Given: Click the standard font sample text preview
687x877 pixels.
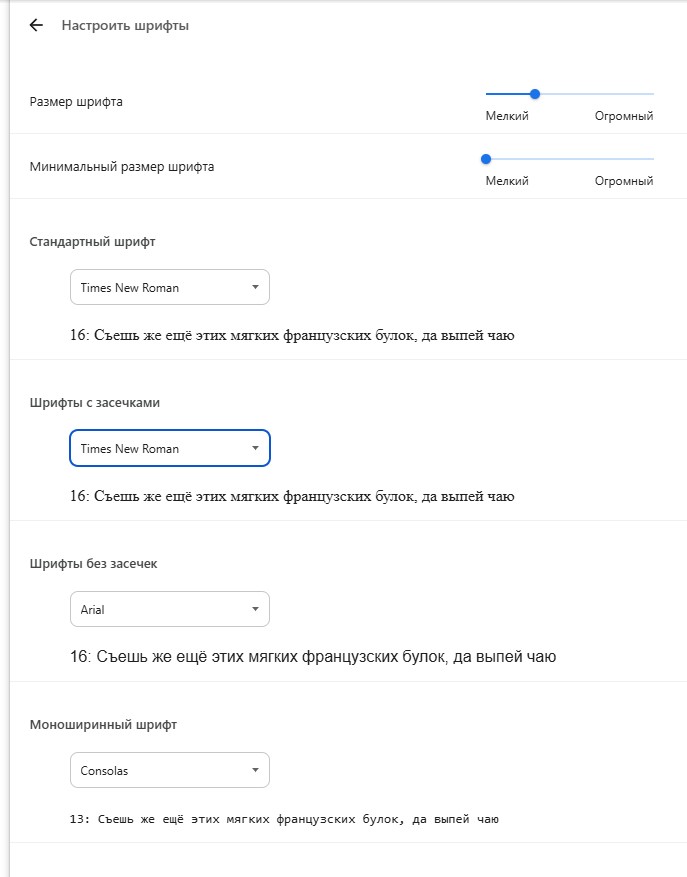Looking at the screenshot, I should [292, 335].
